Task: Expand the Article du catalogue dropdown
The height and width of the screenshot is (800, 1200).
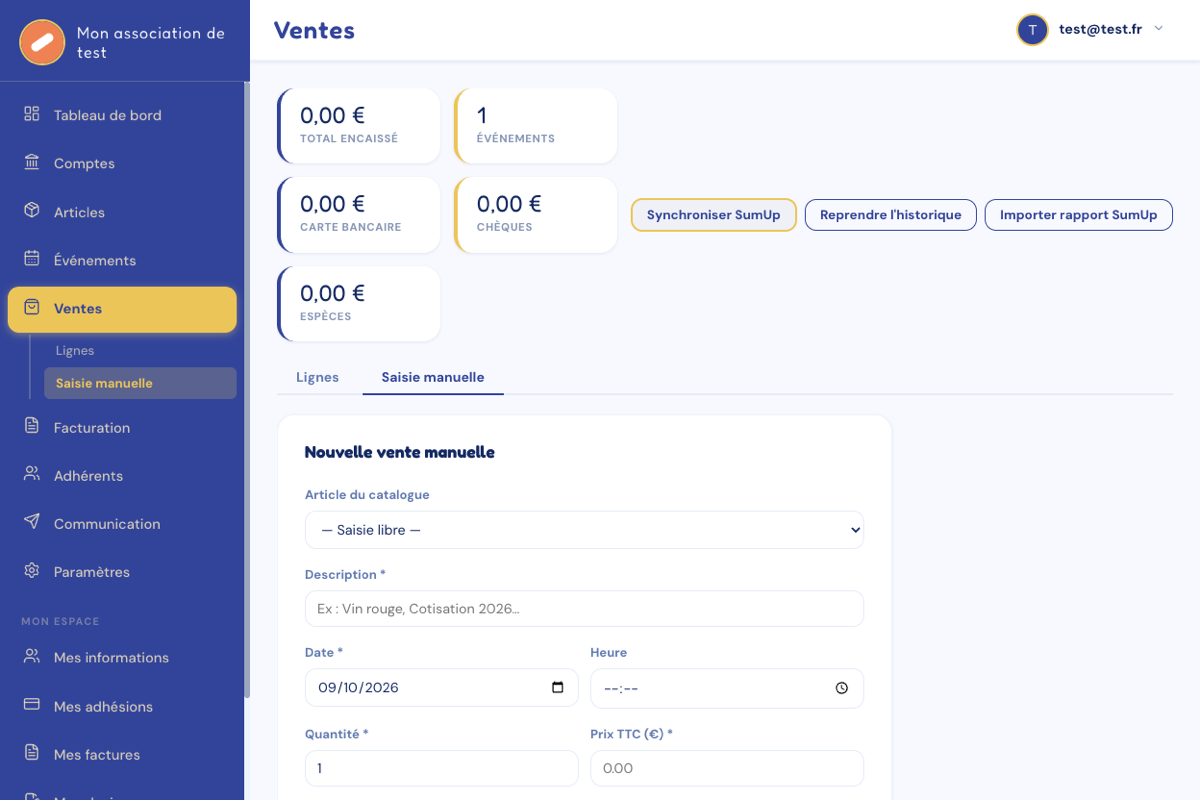Action: click(x=584, y=530)
